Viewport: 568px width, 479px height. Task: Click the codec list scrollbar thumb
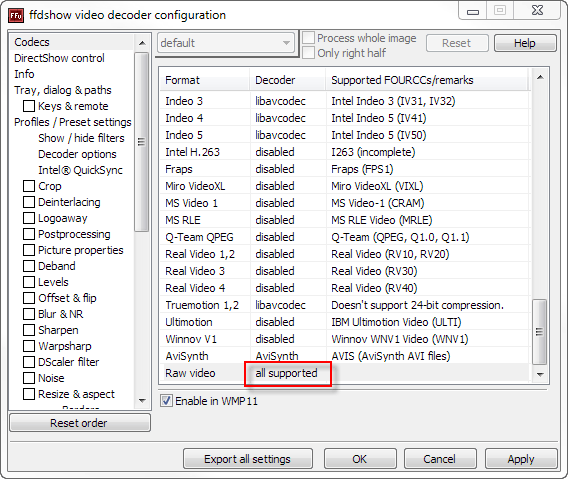540,332
